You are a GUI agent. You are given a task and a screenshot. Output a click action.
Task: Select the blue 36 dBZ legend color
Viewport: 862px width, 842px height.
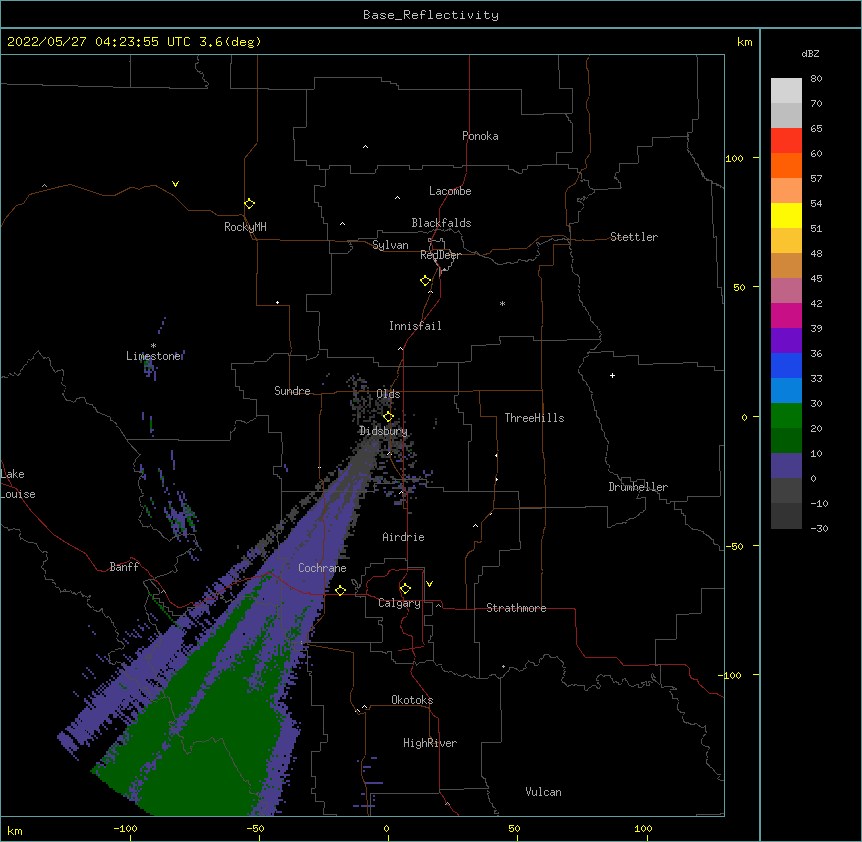click(x=786, y=365)
